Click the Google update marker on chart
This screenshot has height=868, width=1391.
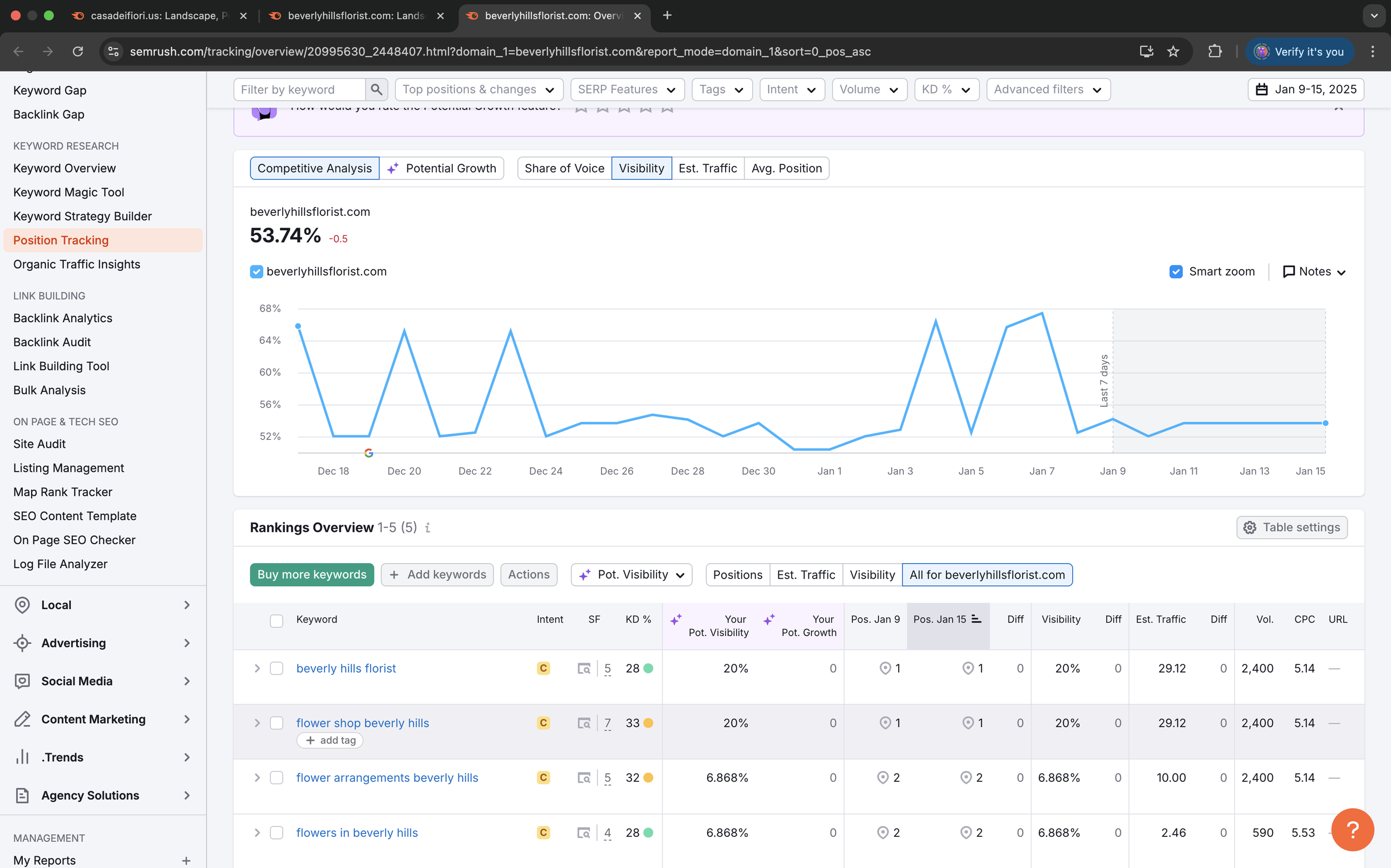point(368,453)
